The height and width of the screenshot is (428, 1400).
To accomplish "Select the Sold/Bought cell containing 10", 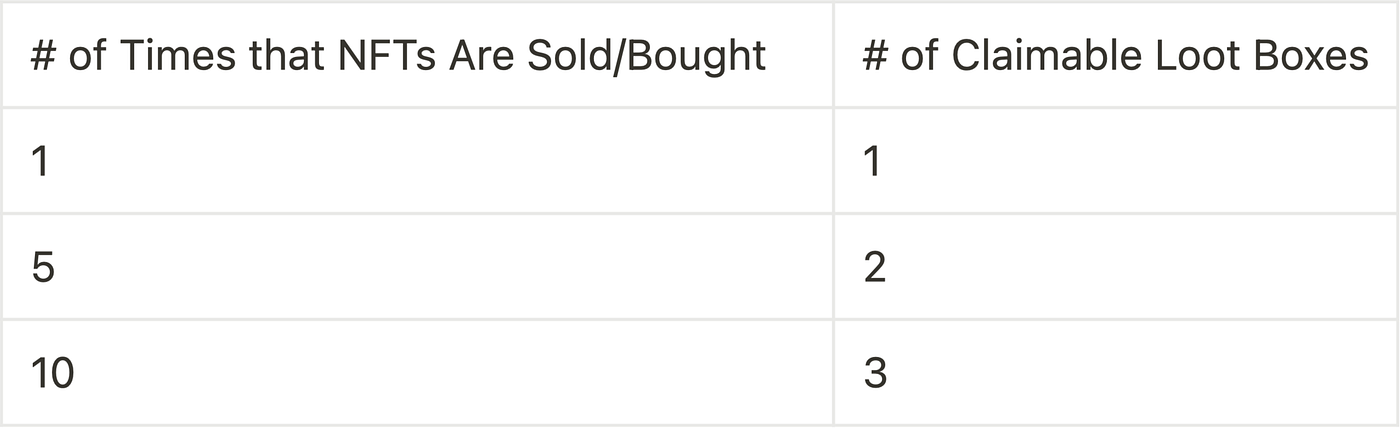I will tap(417, 373).
